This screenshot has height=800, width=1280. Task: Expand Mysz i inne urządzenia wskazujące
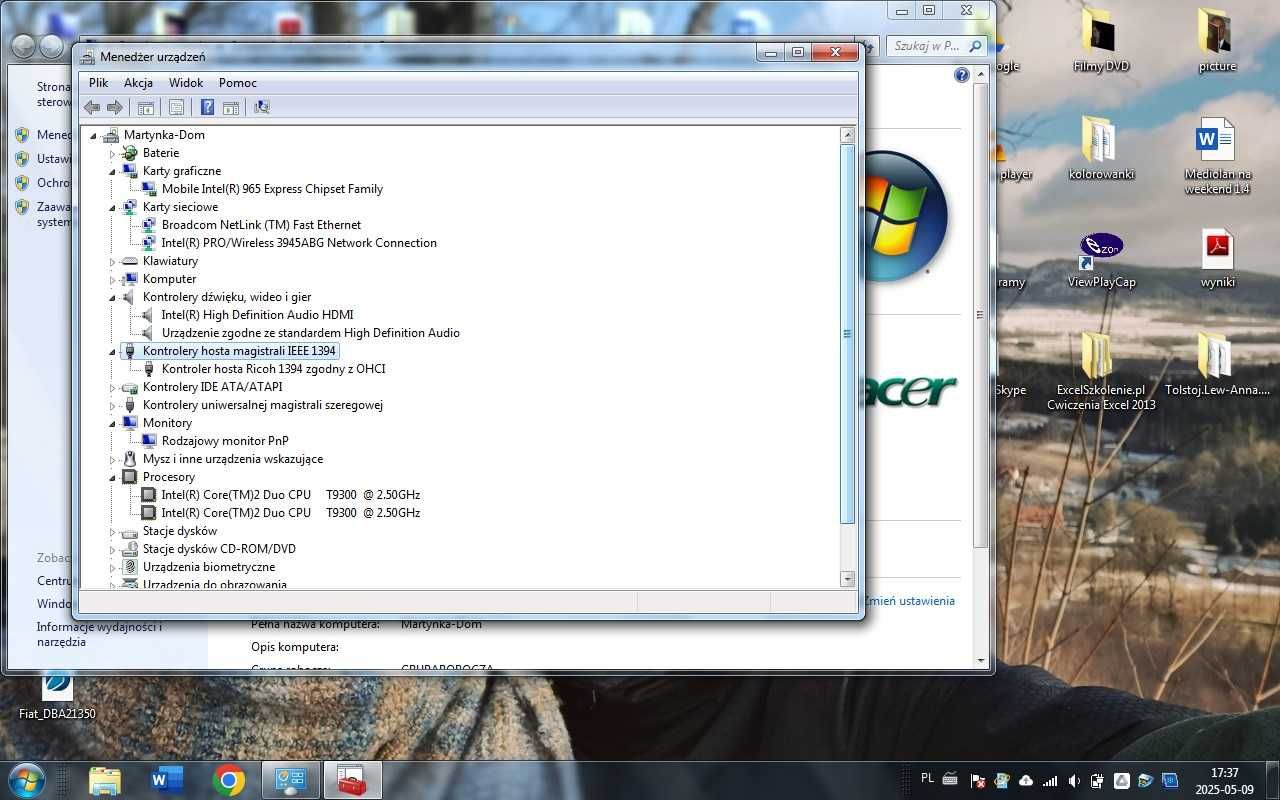tap(113, 459)
